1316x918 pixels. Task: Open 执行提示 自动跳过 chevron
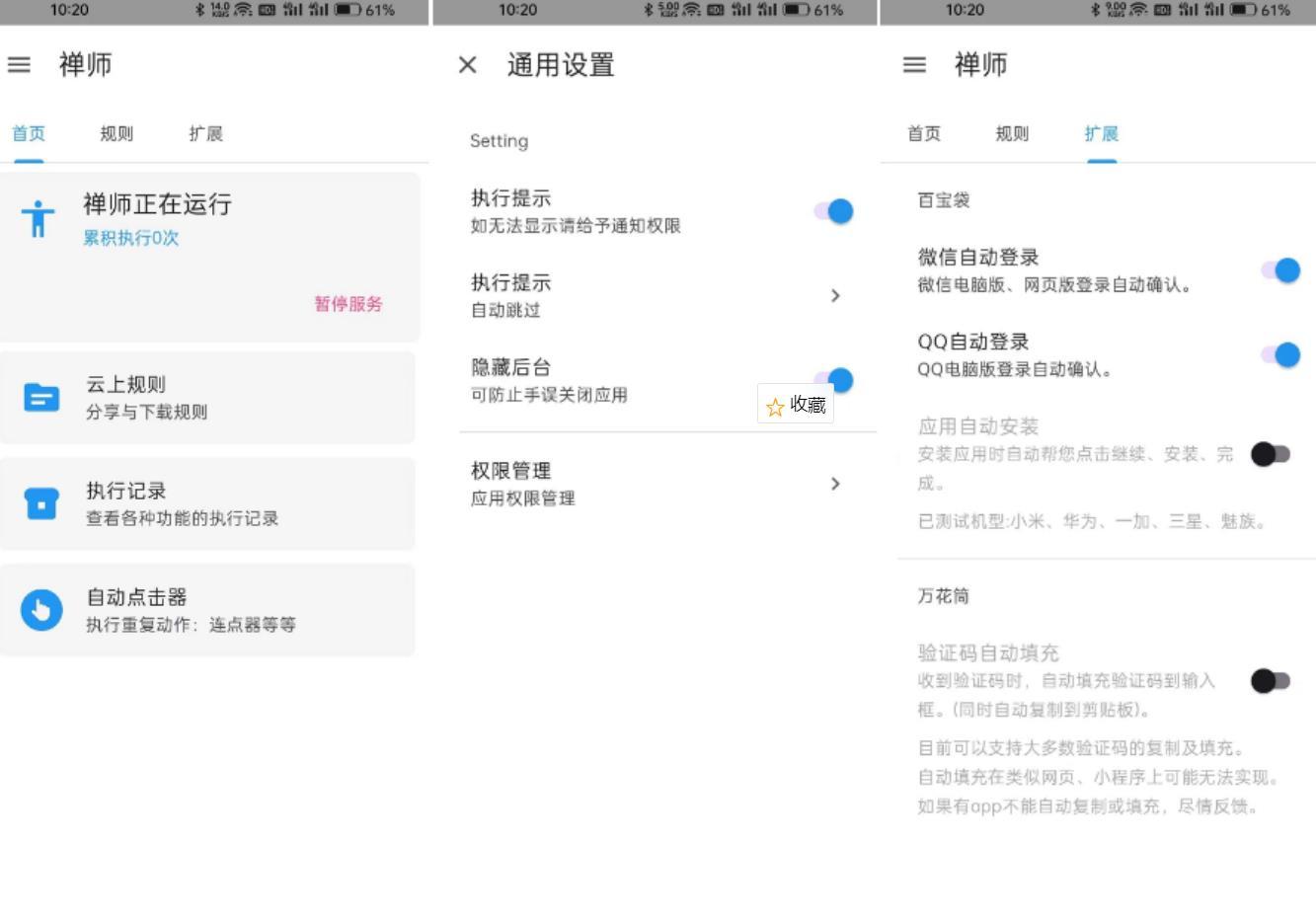point(835,296)
